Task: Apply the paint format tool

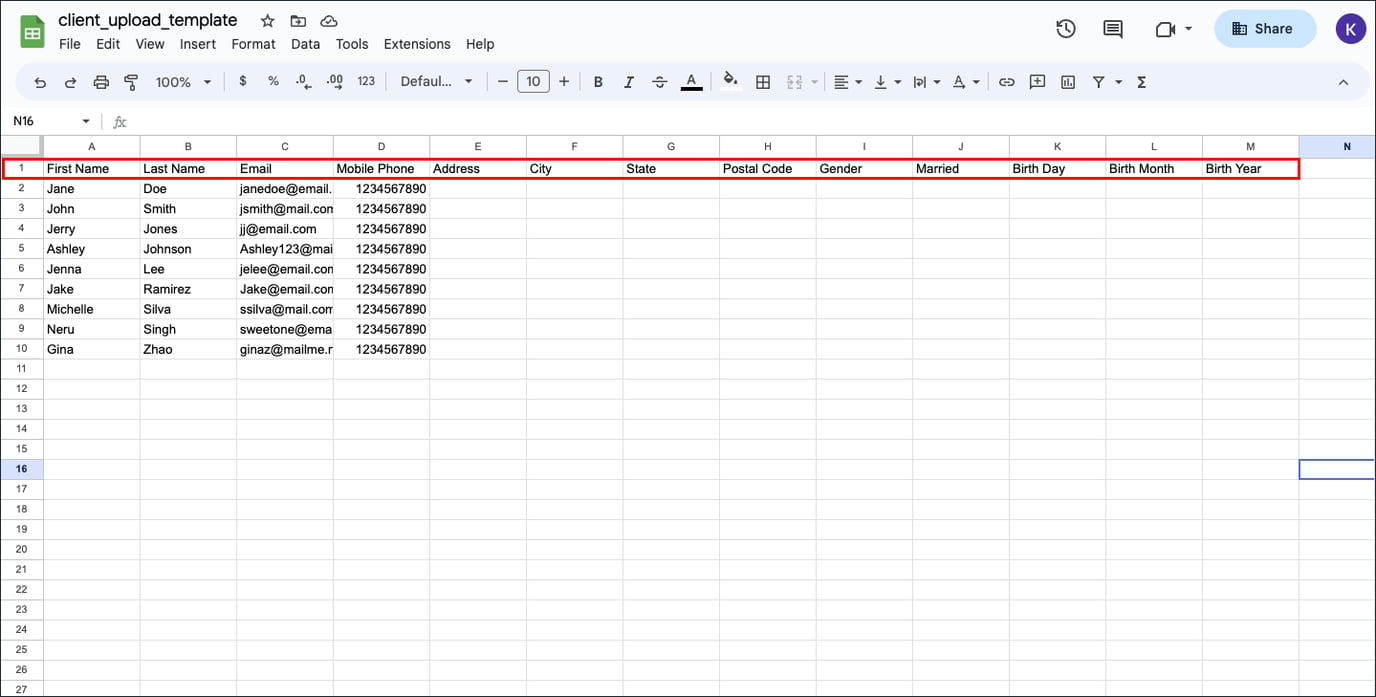Action: tap(131, 82)
